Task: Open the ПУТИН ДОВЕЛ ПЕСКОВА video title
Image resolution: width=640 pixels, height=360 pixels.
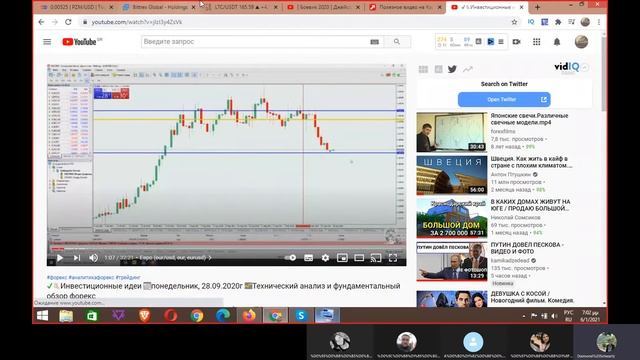Action: click(527, 248)
